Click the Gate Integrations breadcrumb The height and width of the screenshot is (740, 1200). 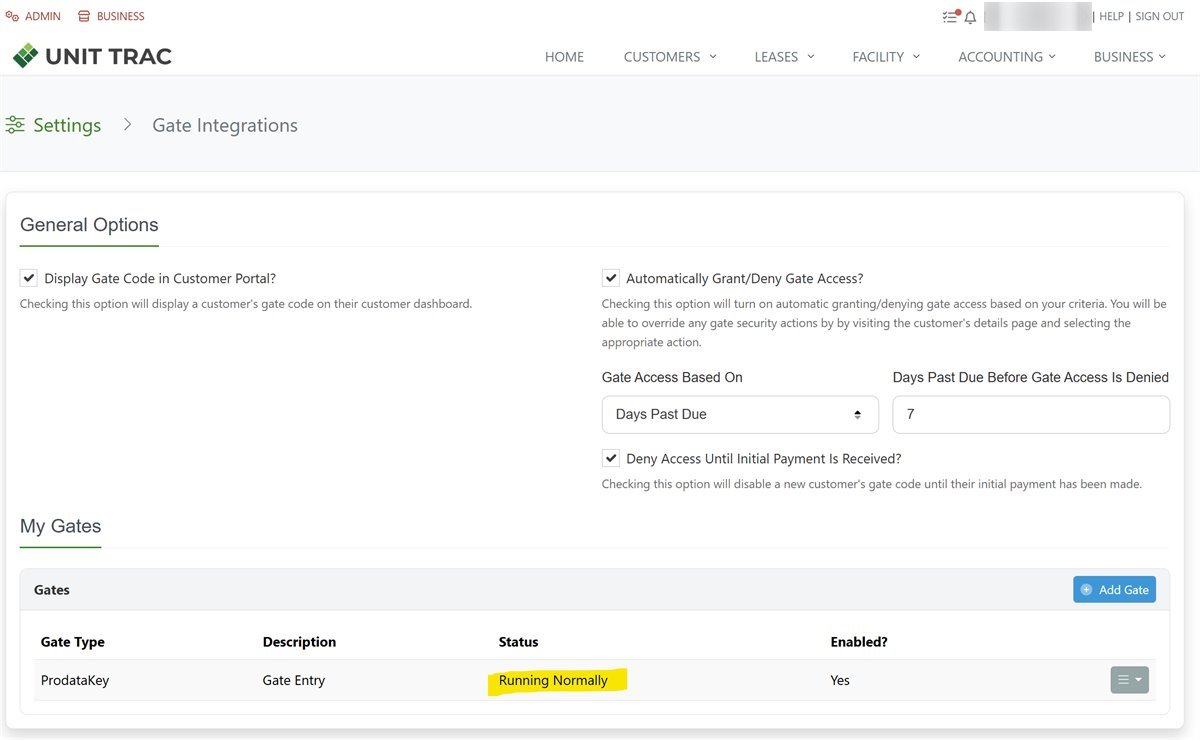[x=225, y=125]
